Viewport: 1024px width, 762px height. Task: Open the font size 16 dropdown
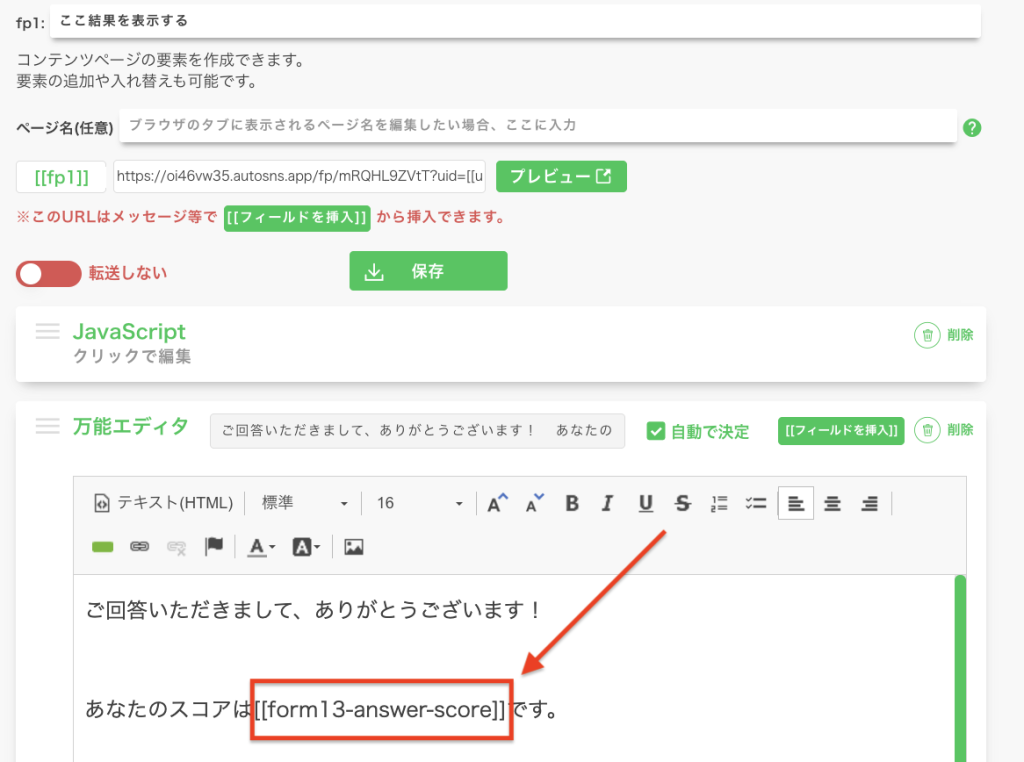(x=419, y=503)
